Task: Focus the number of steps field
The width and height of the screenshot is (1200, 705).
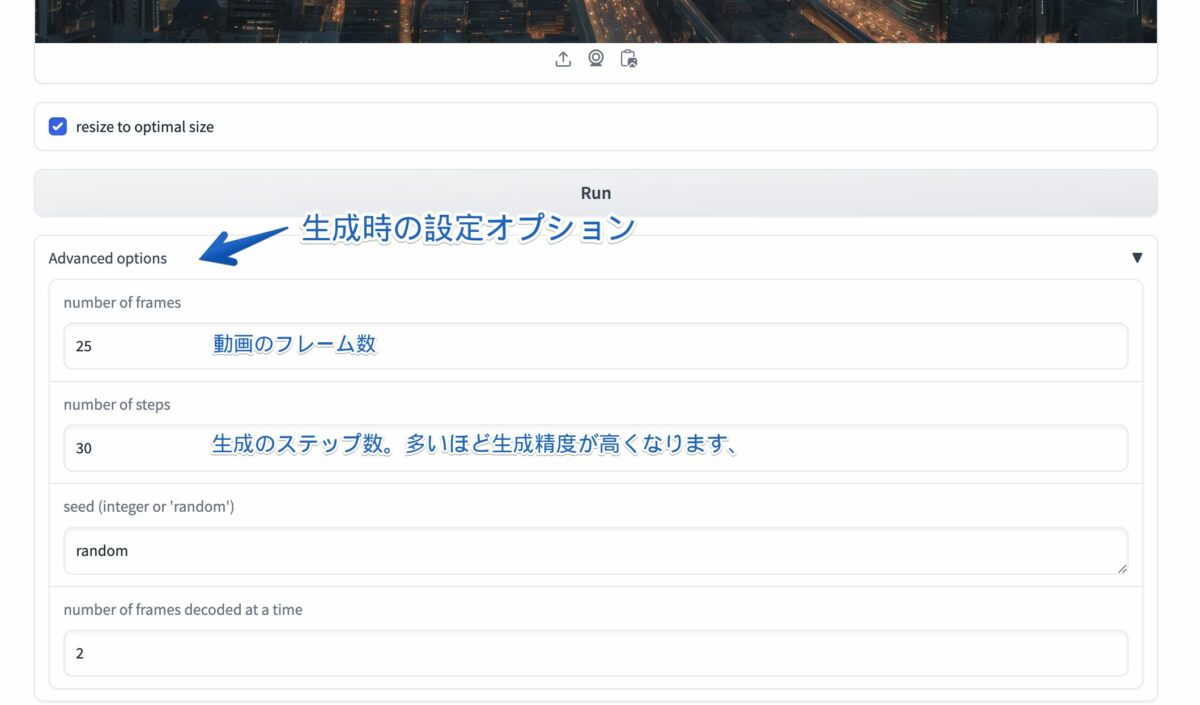Action: 596,448
